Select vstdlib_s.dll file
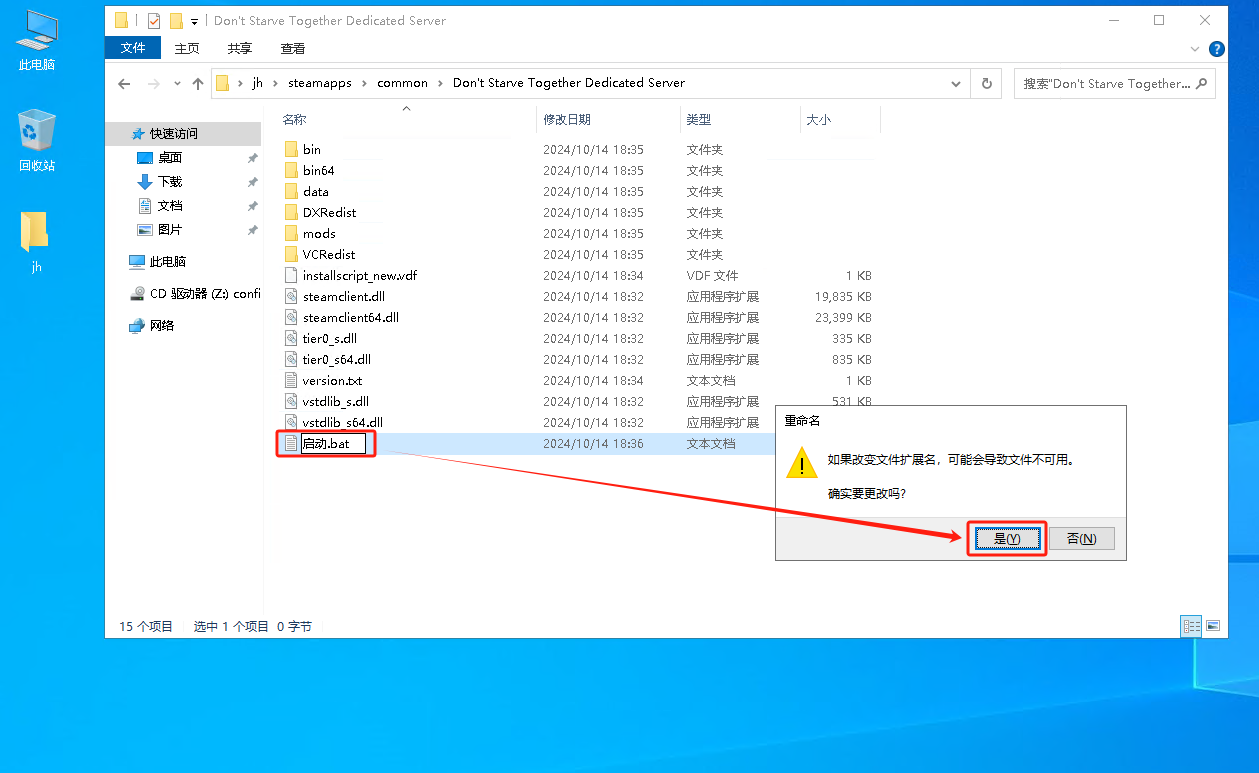Image resolution: width=1259 pixels, height=773 pixels. coord(326,401)
